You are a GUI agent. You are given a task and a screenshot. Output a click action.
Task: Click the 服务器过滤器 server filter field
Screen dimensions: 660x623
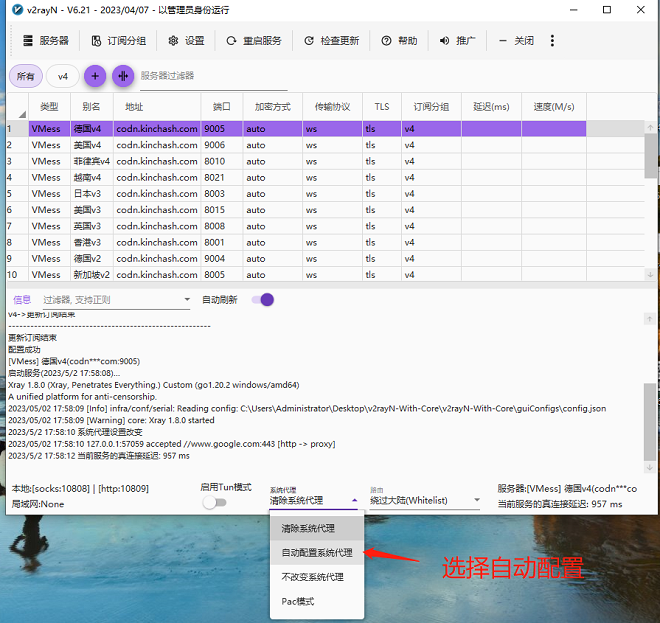coord(198,76)
